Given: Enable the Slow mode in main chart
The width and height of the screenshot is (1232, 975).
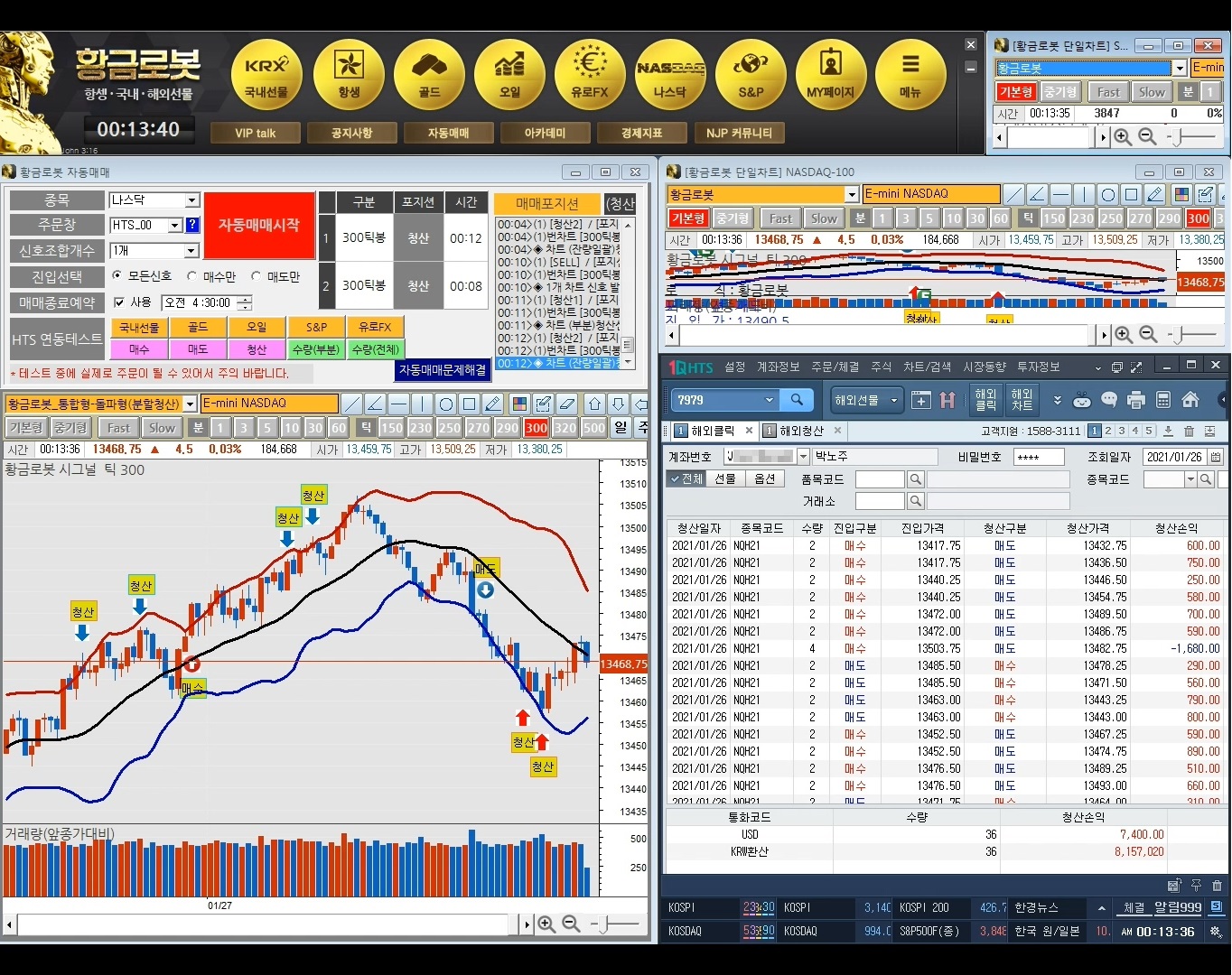Looking at the screenshot, I should click(x=162, y=428).
